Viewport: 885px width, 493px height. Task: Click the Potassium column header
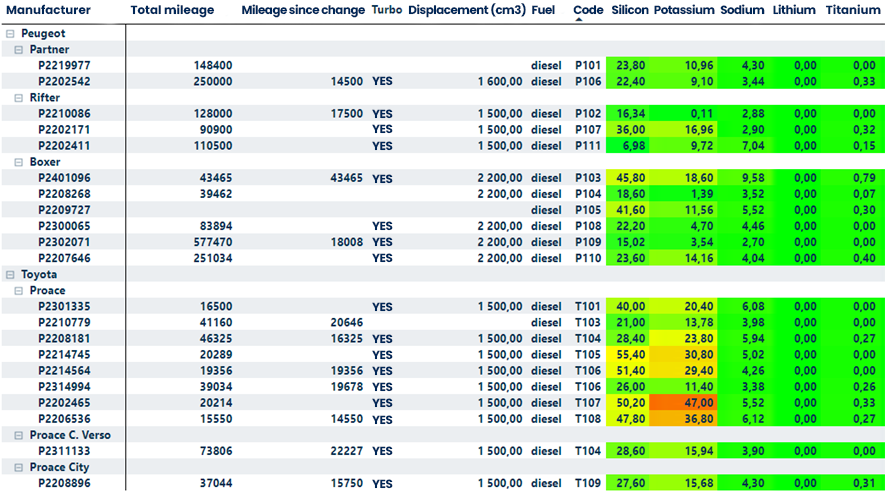[x=683, y=10]
